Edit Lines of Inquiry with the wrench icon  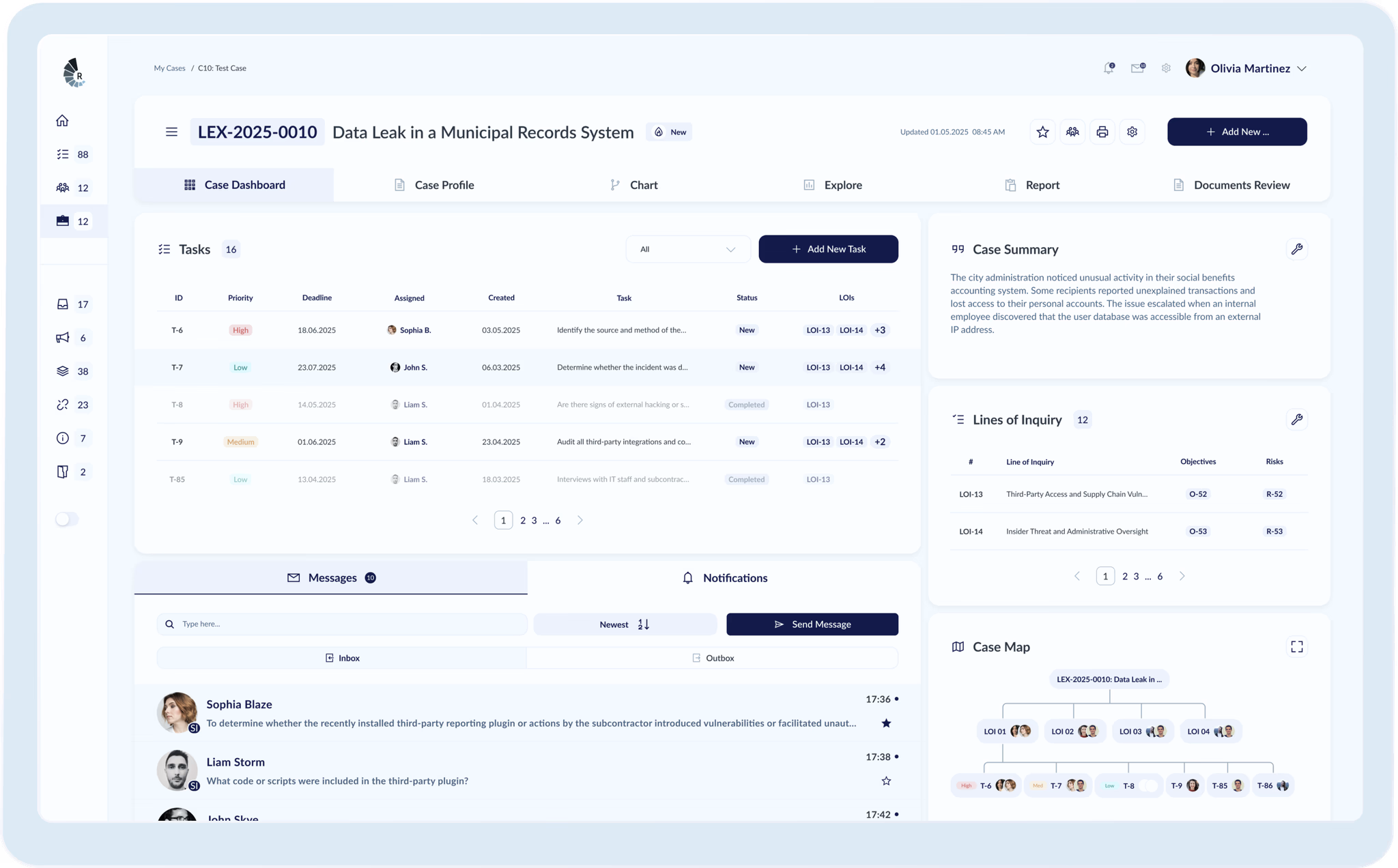coord(1297,419)
